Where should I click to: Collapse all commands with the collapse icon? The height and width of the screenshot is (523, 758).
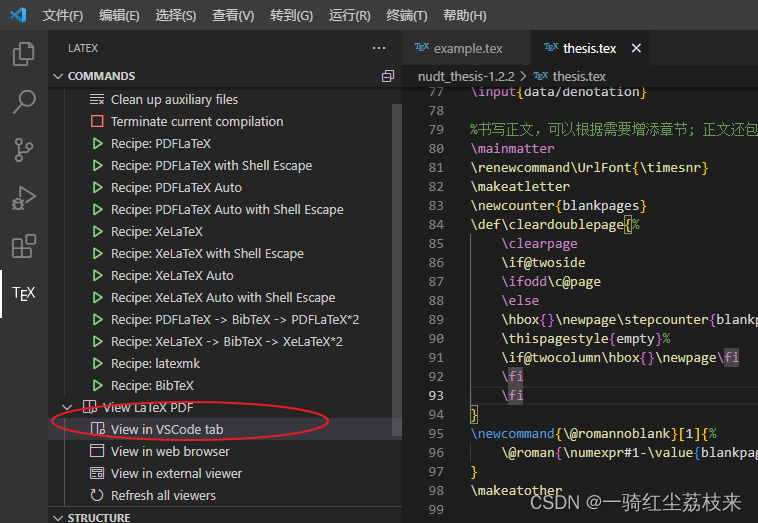[388, 76]
